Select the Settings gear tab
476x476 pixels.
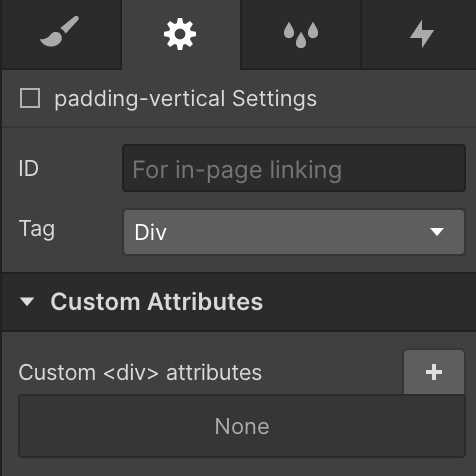(180, 34)
